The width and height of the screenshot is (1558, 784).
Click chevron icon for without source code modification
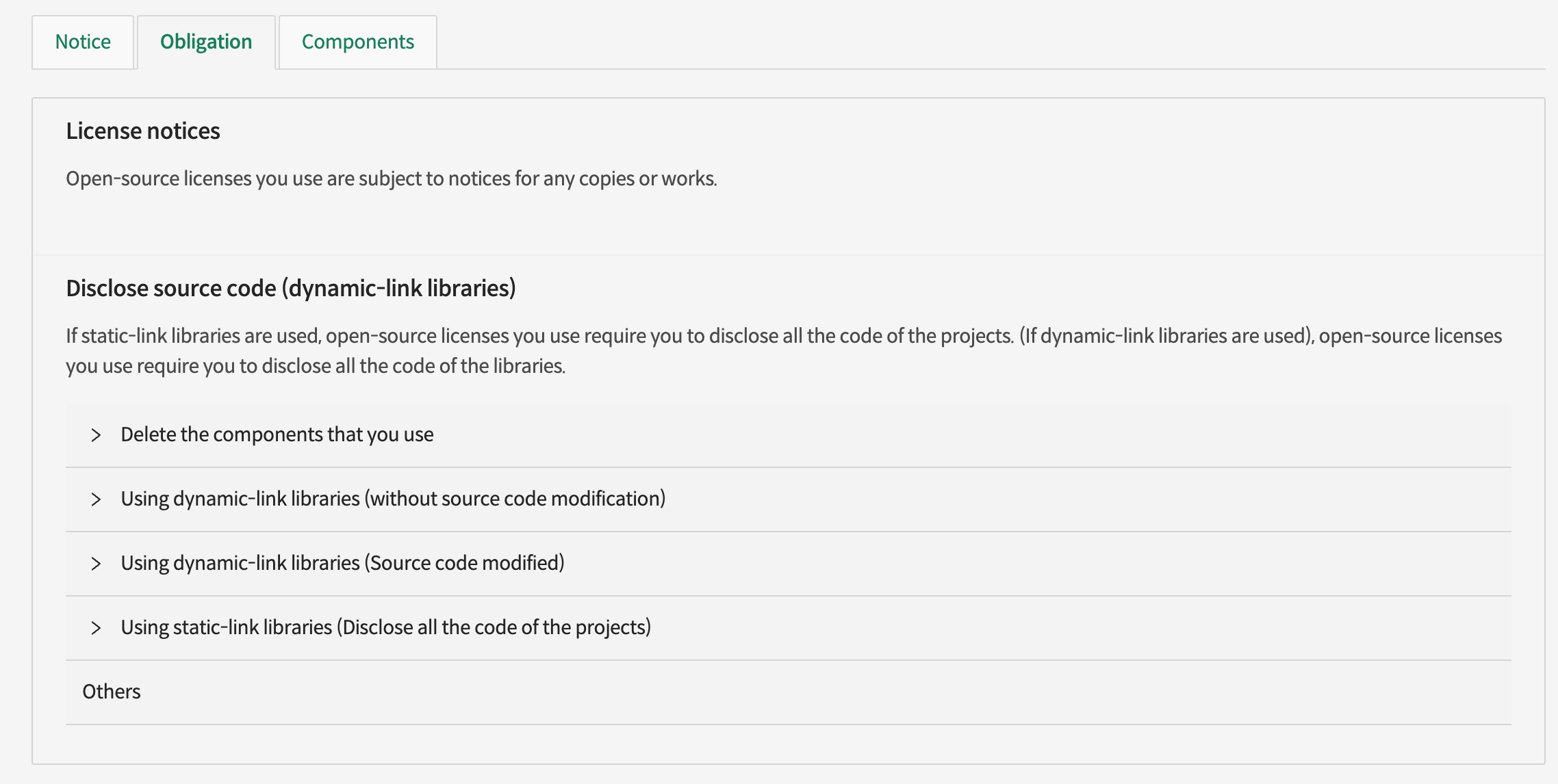click(96, 499)
